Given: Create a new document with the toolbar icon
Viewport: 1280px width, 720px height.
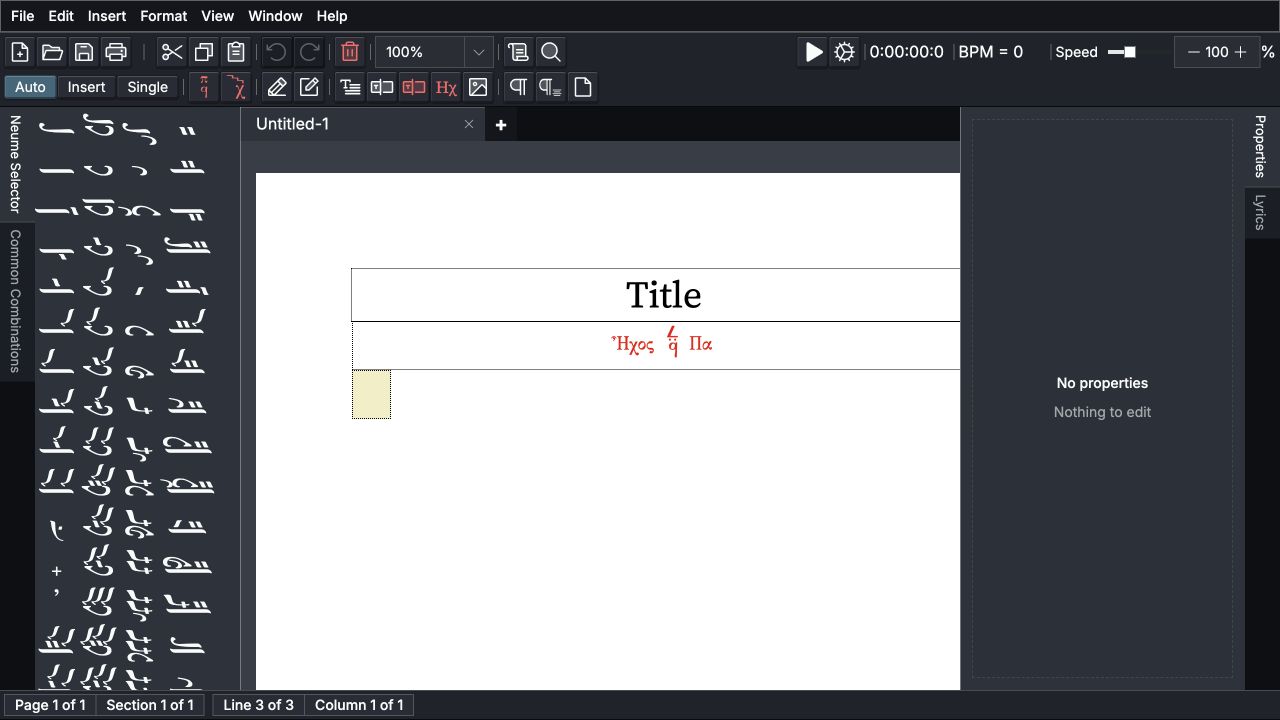Looking at the screenshot, I should point(20,52).
